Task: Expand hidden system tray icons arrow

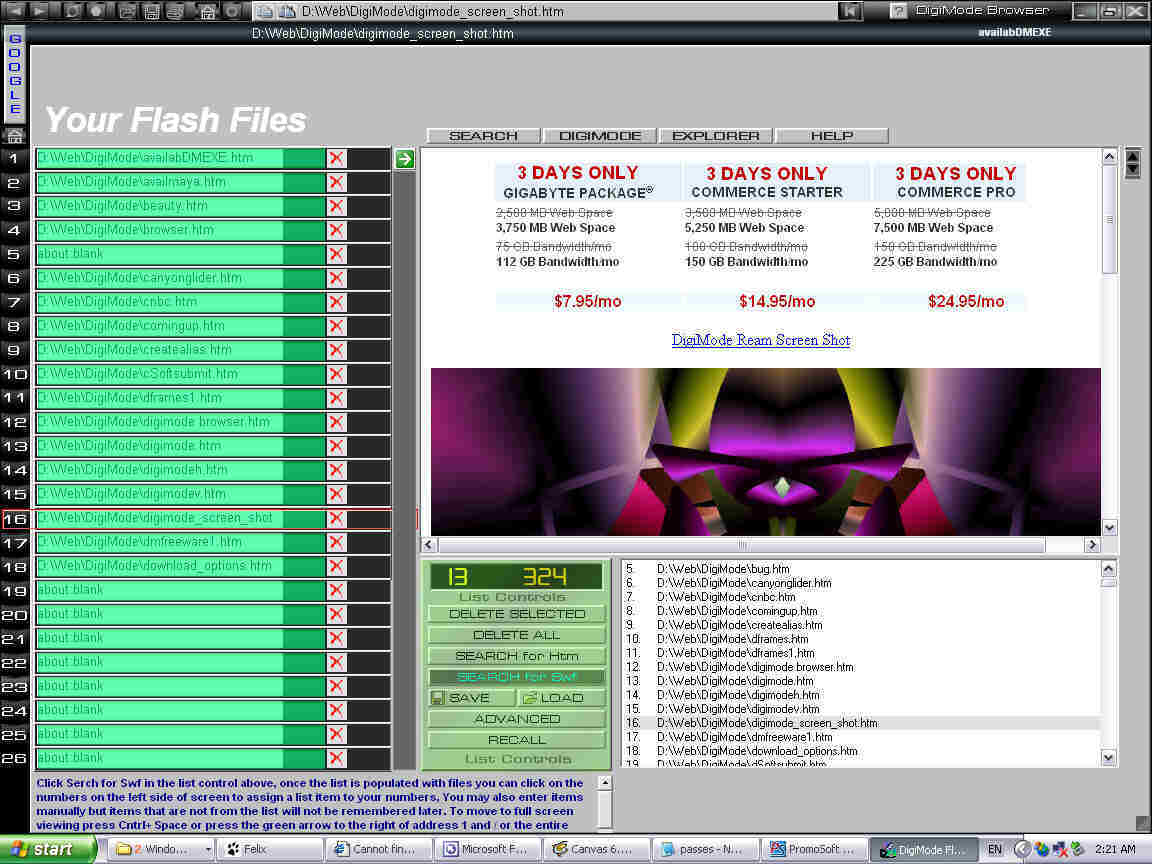Action: tap(1021, 849)
